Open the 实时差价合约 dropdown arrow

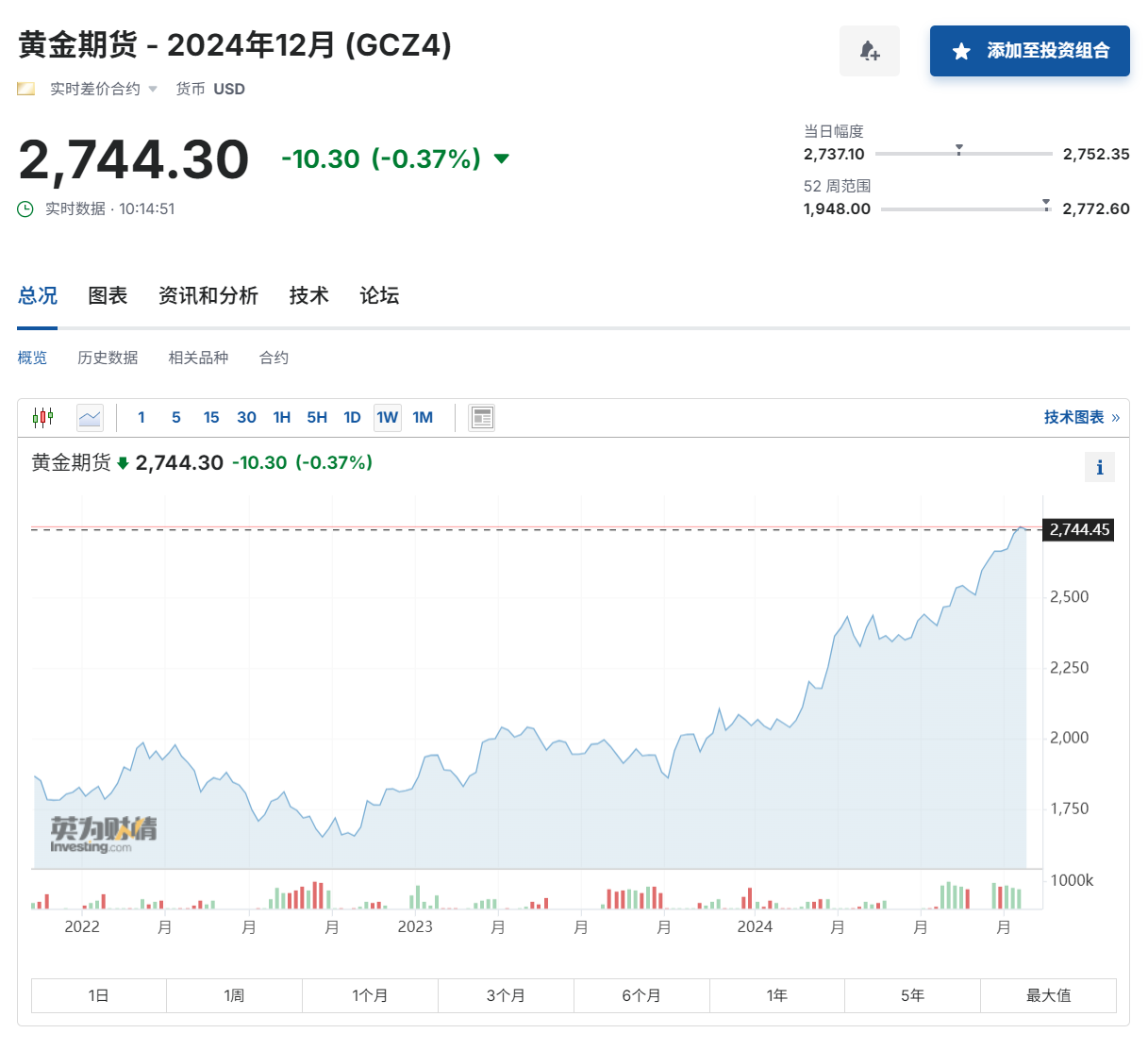tap(154, 88)
